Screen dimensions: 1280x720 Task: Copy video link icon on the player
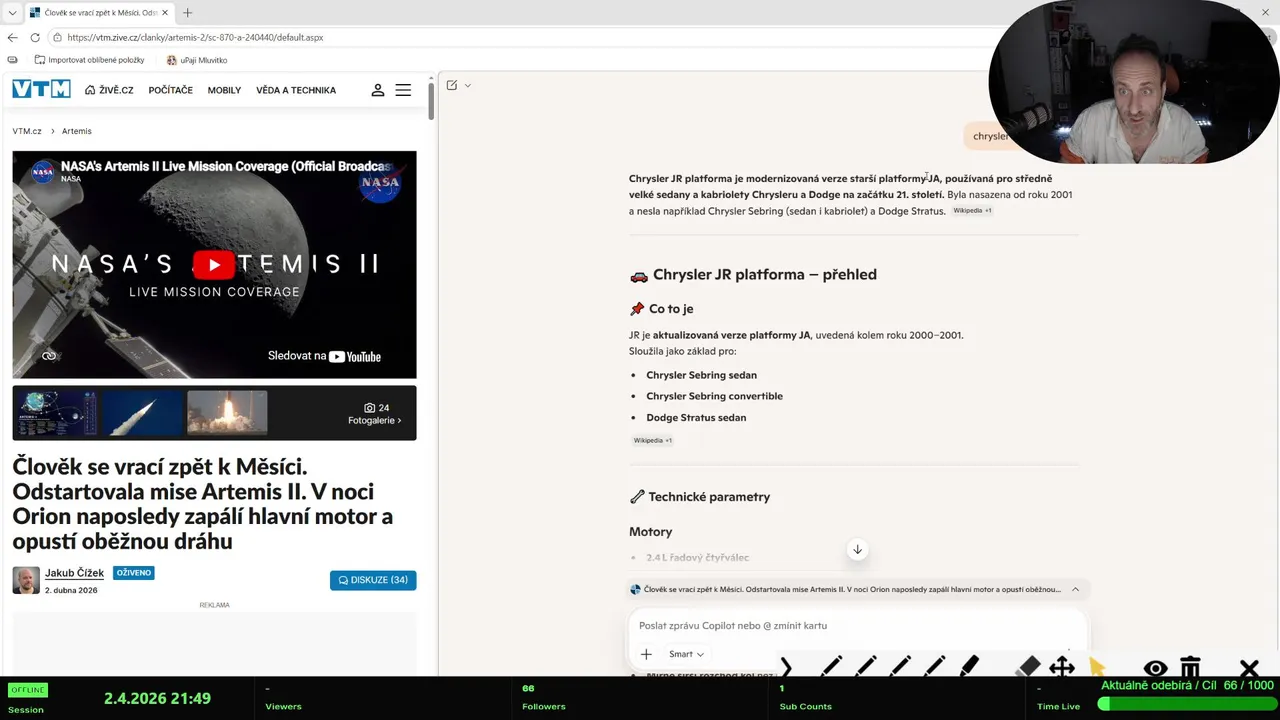[x=49, y=356]
